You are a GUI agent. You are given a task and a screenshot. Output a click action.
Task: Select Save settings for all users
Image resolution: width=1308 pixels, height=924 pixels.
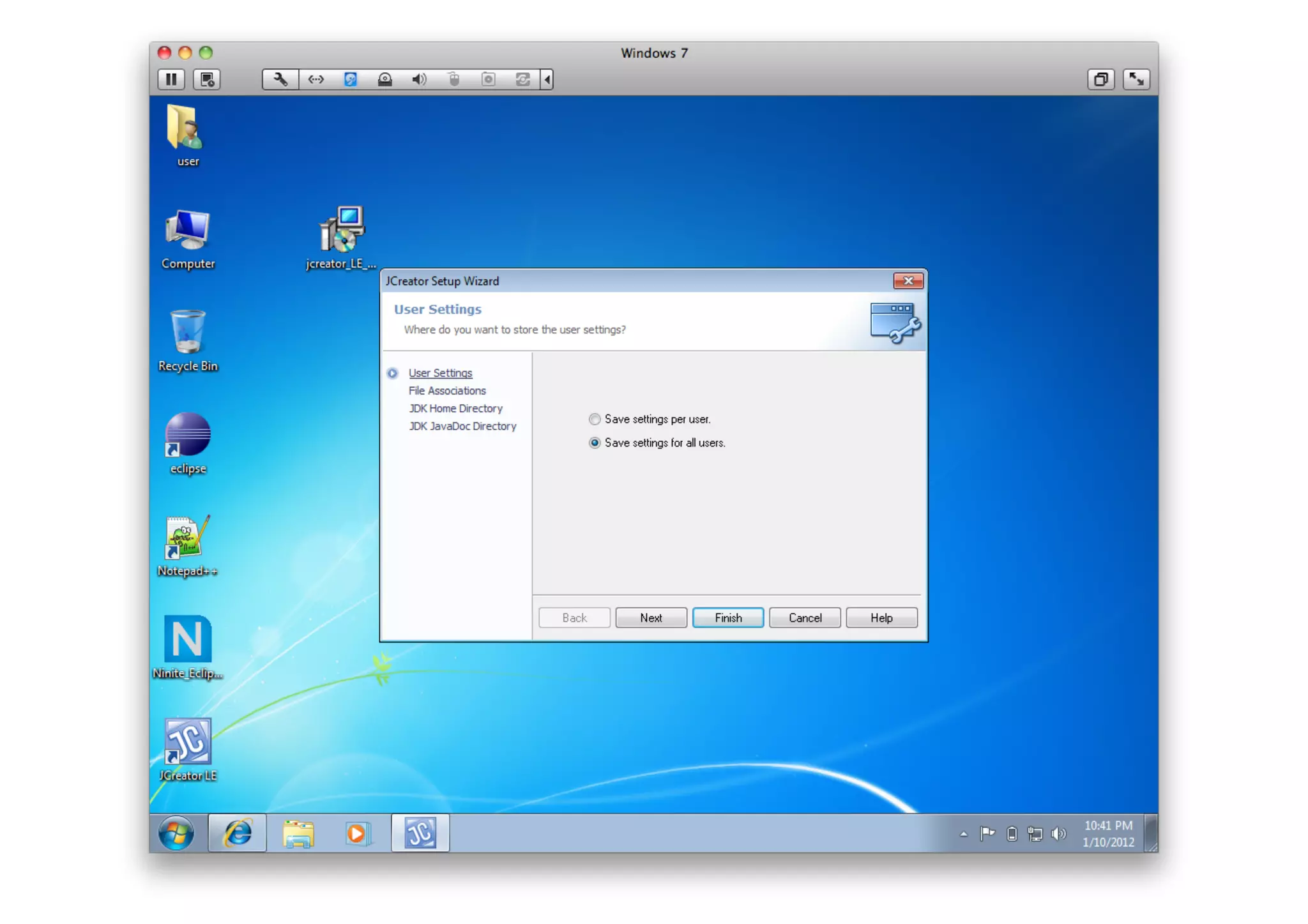click(x=595, y=443)
